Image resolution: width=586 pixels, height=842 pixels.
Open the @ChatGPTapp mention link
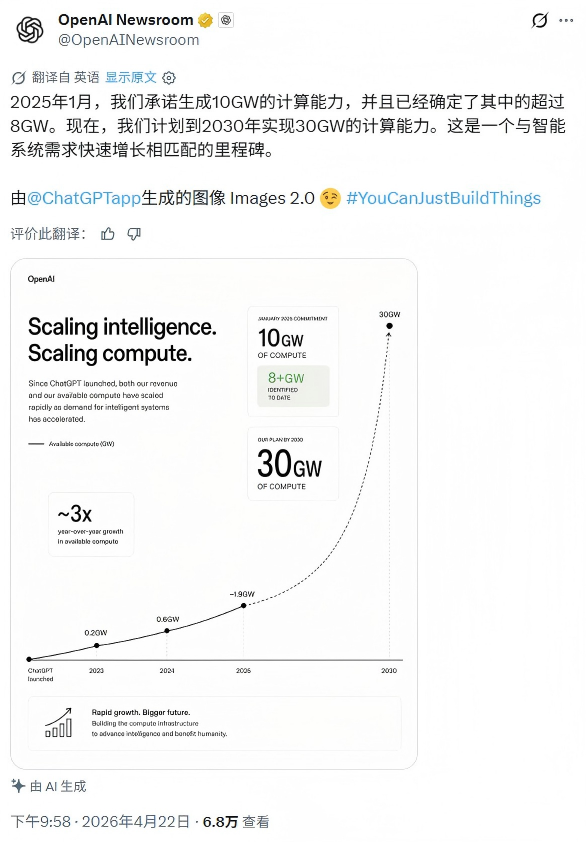84,198
